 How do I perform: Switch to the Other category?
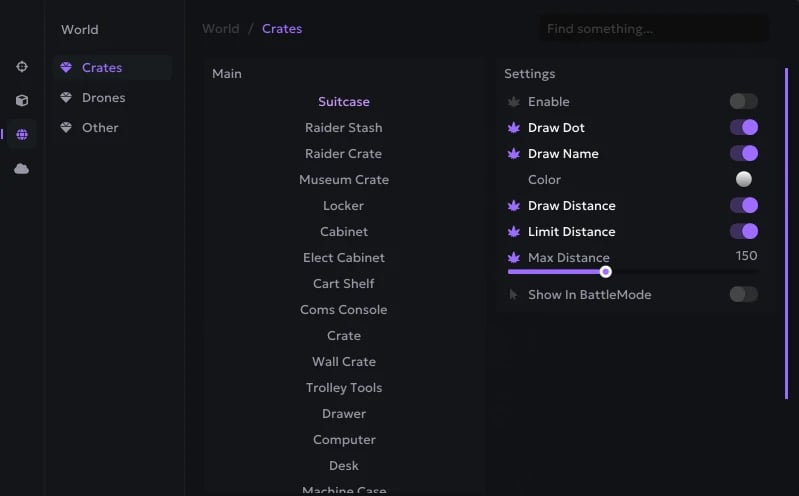click(x=100, y=128)
